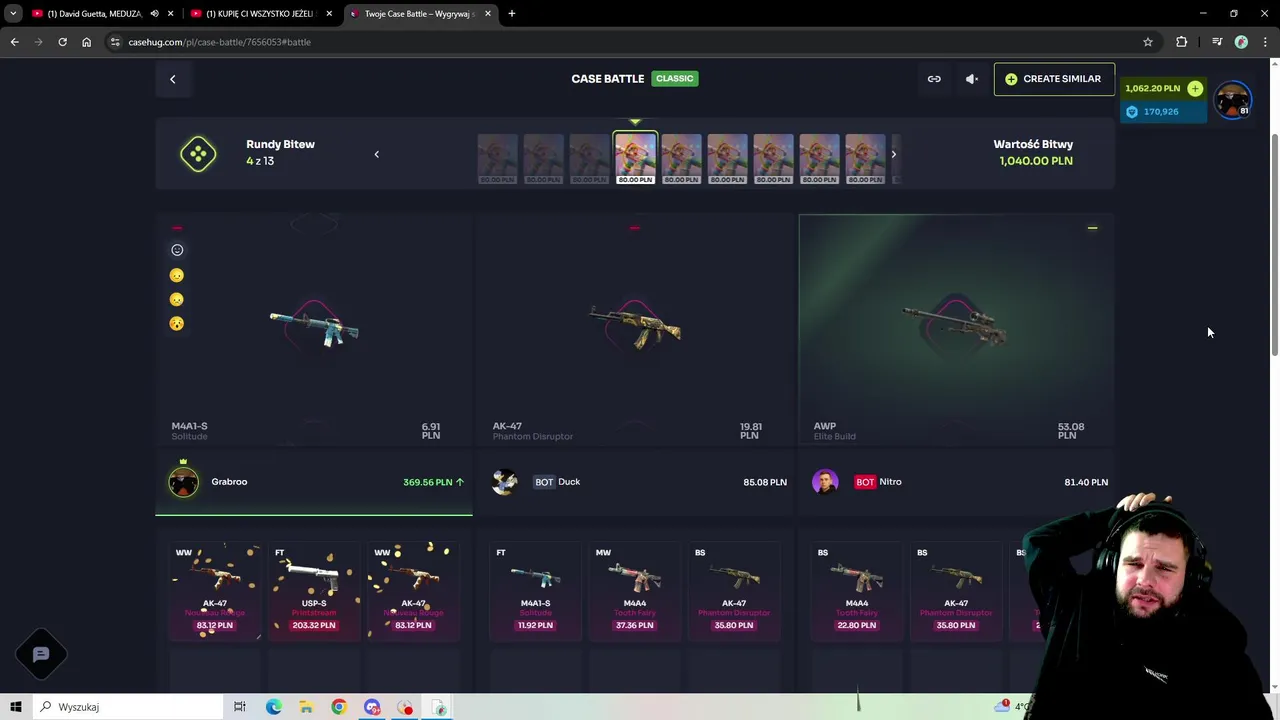
Task: Navigate back in the browser
Action: (x=14, y=42)
